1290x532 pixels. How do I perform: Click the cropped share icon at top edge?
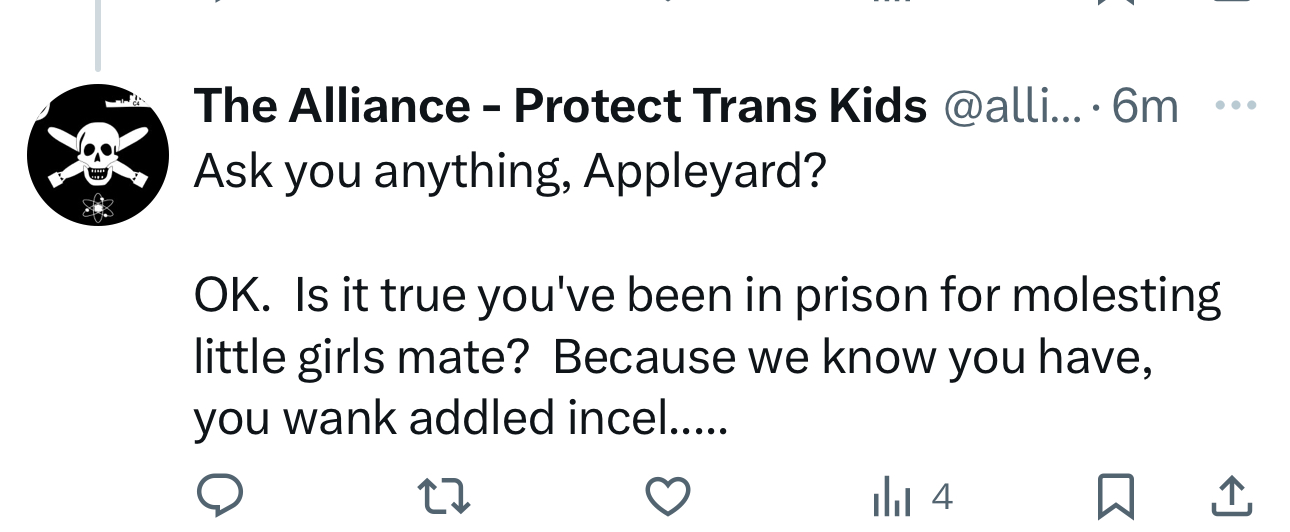click(1232, 3)
